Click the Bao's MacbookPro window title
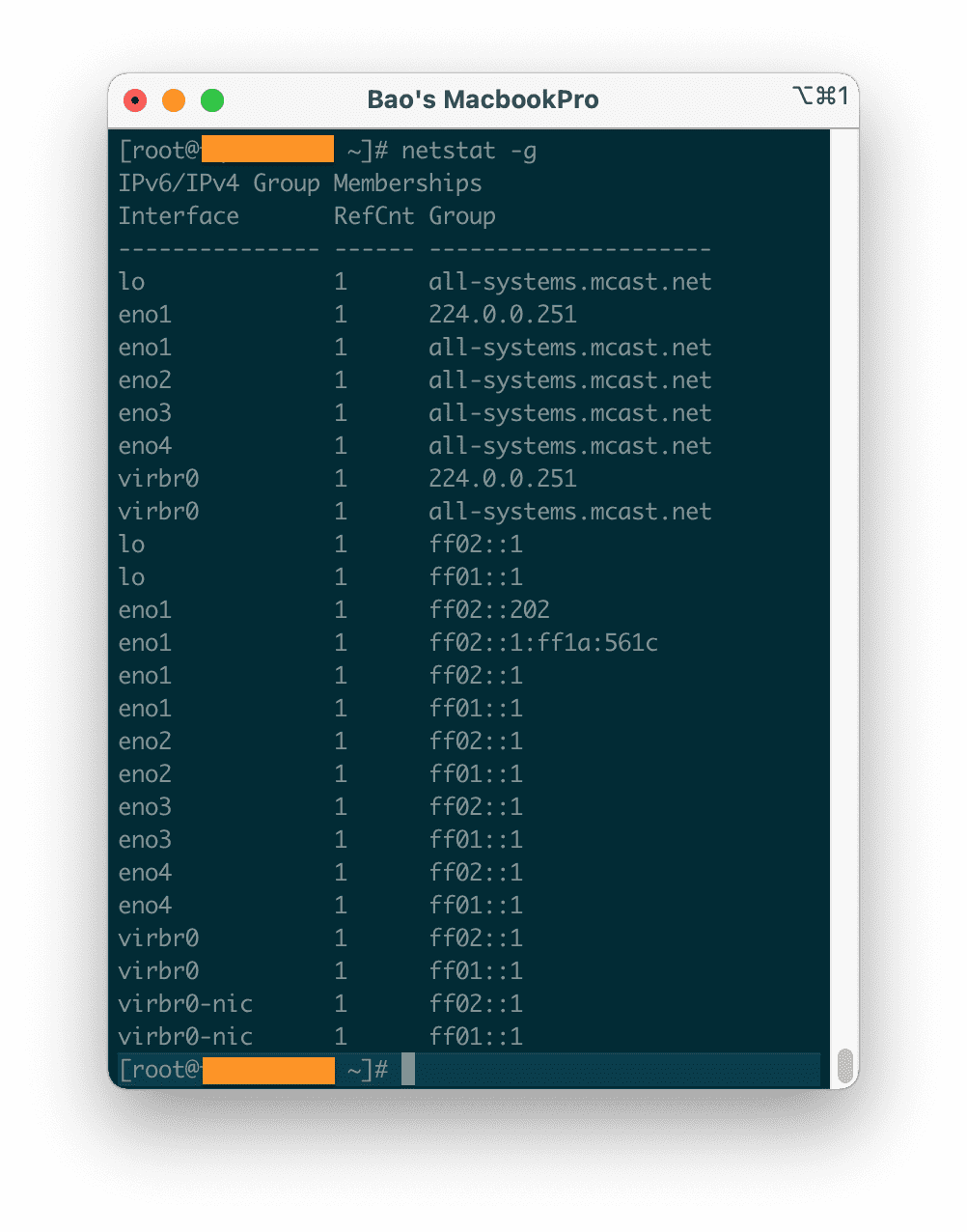967x1232 pixels. click(483, 99)
